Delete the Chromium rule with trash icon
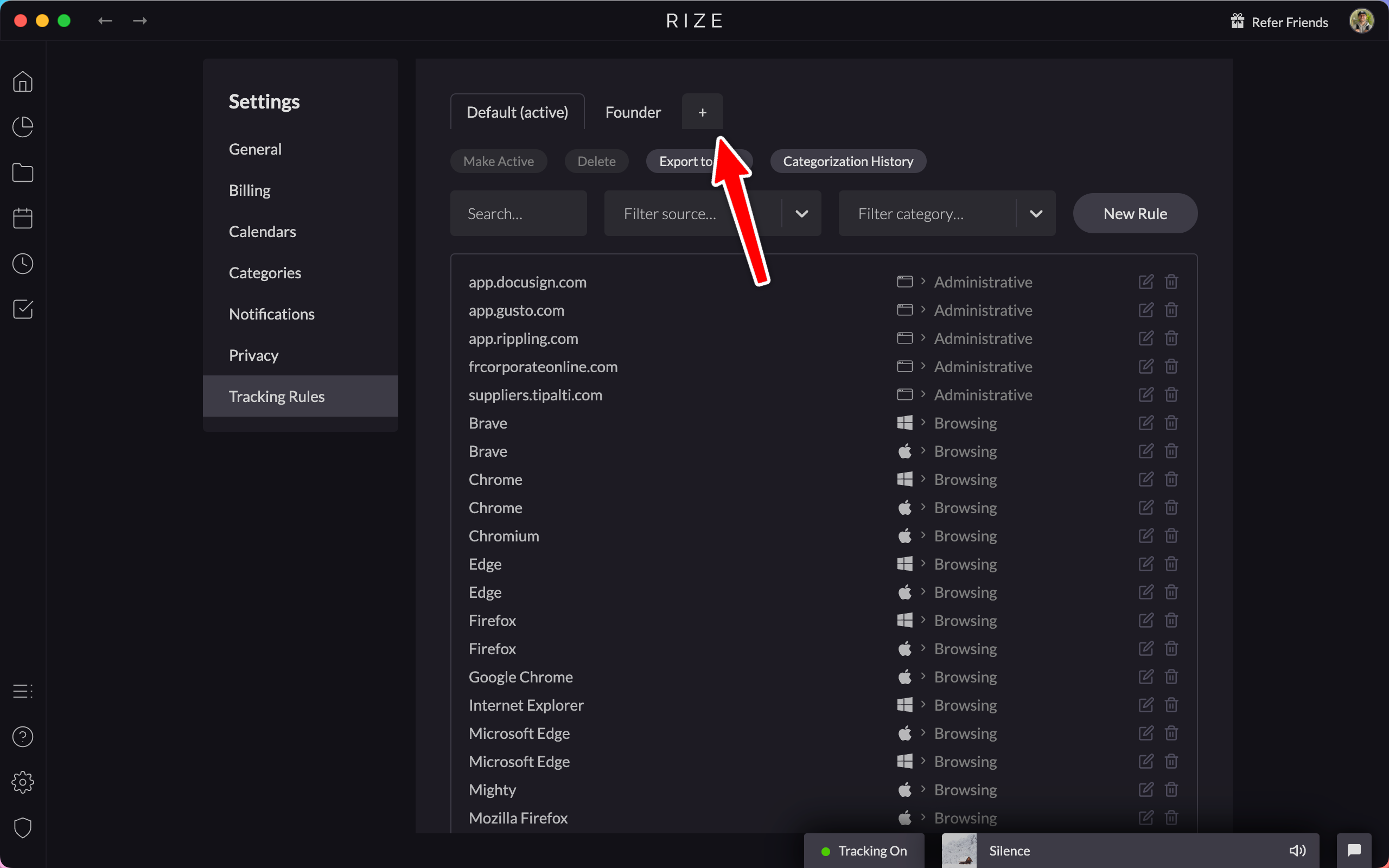Image resolution: width=1389 pixels, height=868 pixels. 1171,535
